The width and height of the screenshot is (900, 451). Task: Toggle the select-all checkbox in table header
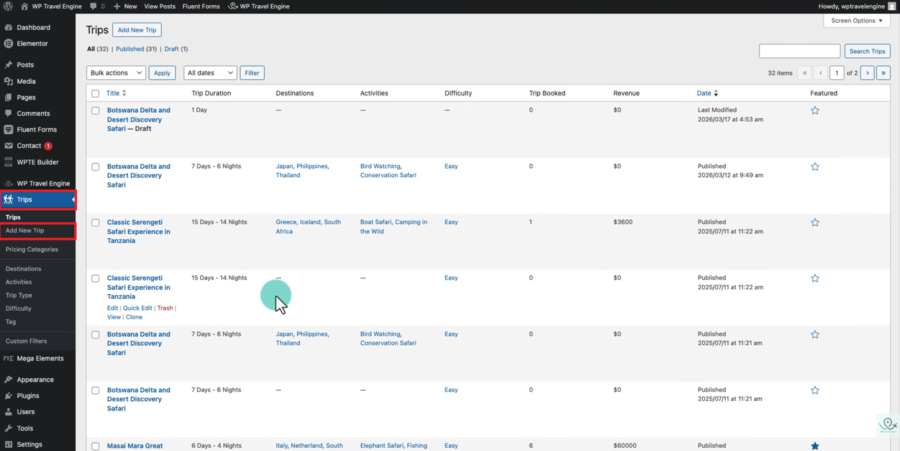[95, 93]
